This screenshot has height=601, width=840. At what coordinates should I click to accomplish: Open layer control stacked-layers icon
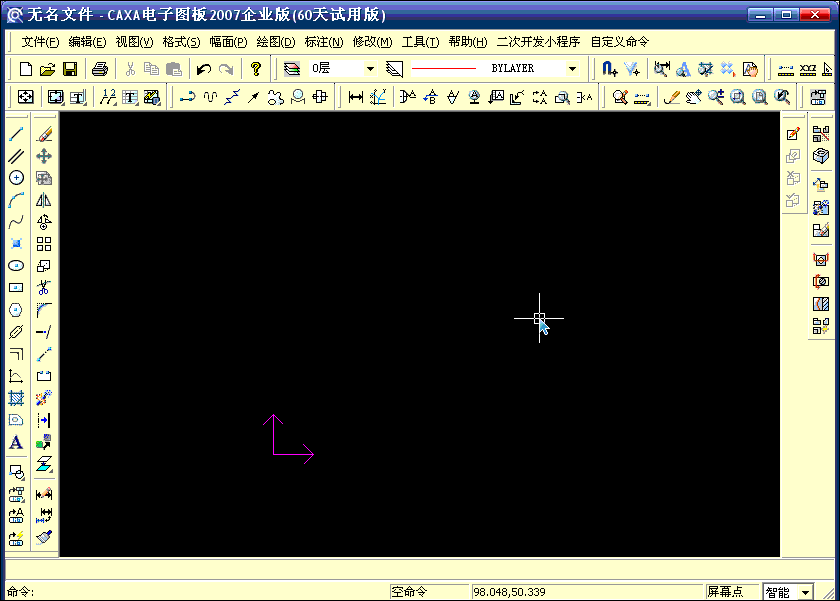(x=291, y=69)
